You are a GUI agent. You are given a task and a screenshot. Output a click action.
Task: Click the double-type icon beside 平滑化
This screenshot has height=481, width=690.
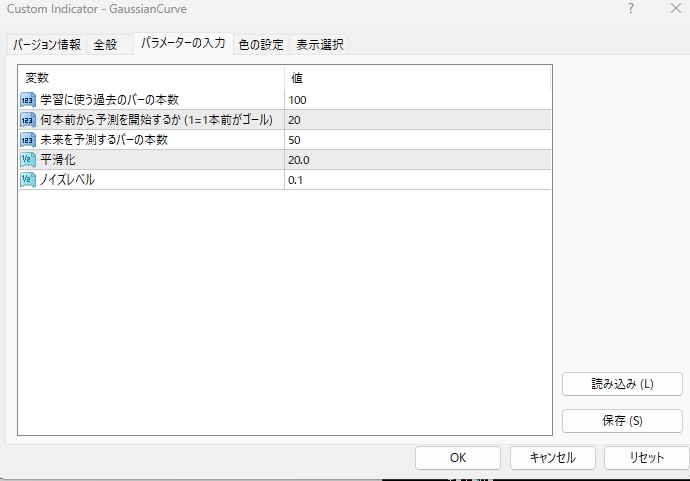[28, 160]
